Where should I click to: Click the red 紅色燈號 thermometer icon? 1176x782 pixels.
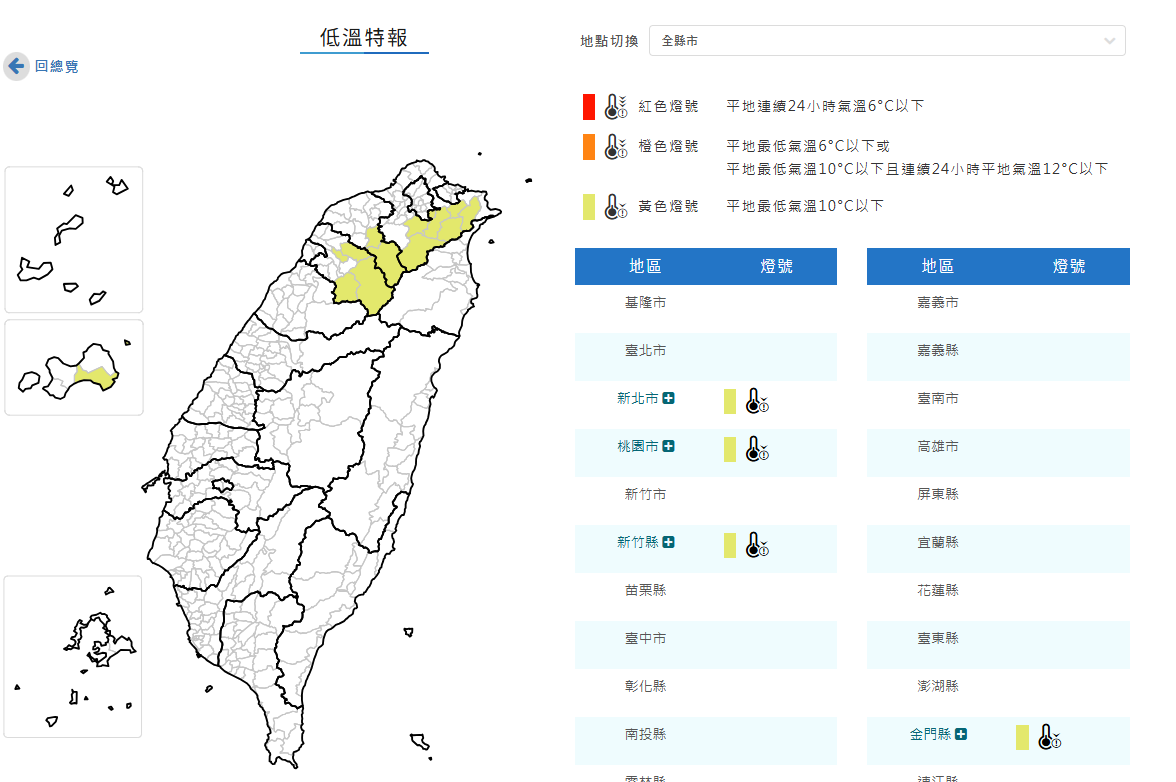614,105
